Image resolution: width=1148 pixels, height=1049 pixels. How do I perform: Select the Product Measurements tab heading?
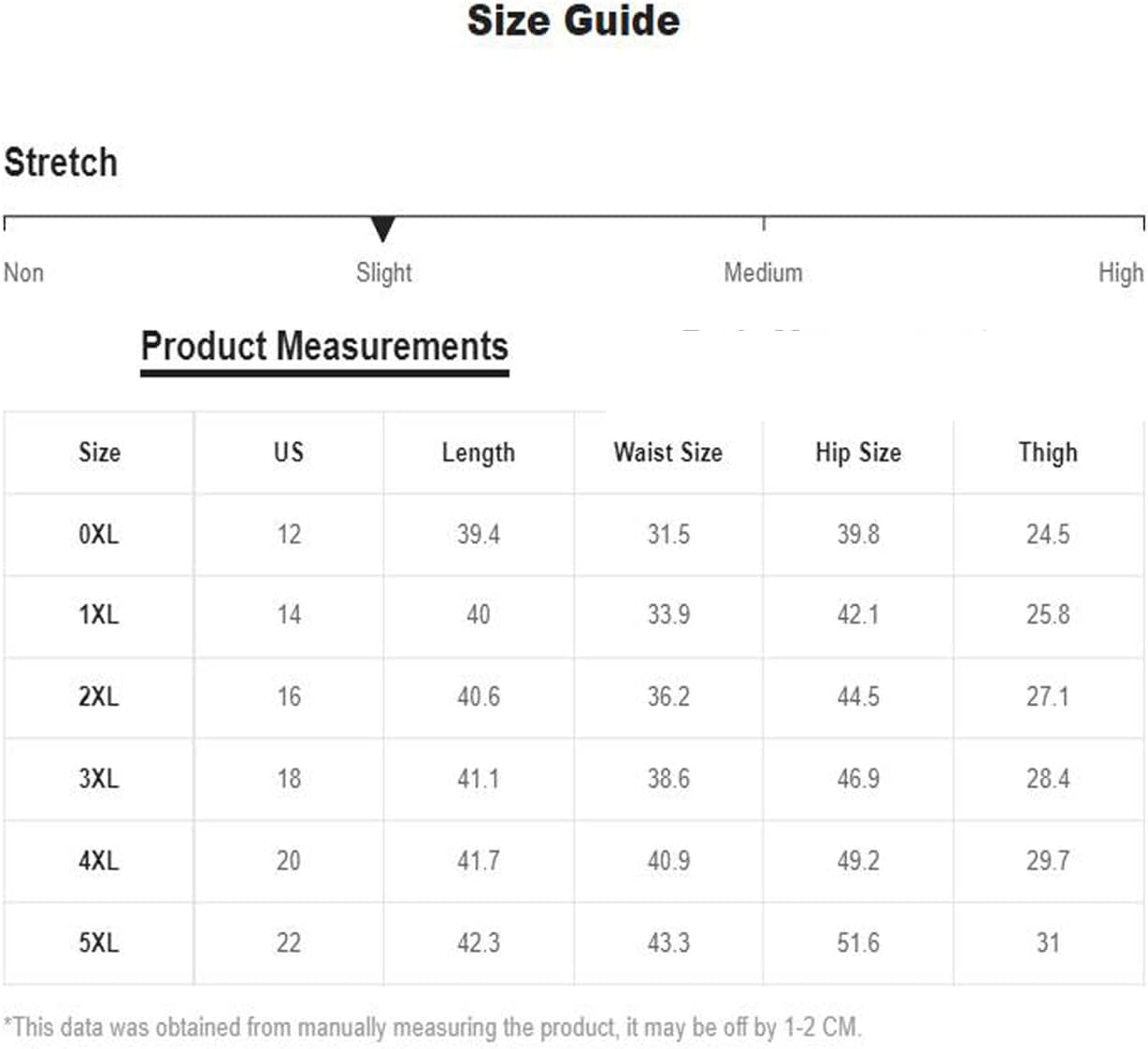pyautogui.click(x=324, y=347)
